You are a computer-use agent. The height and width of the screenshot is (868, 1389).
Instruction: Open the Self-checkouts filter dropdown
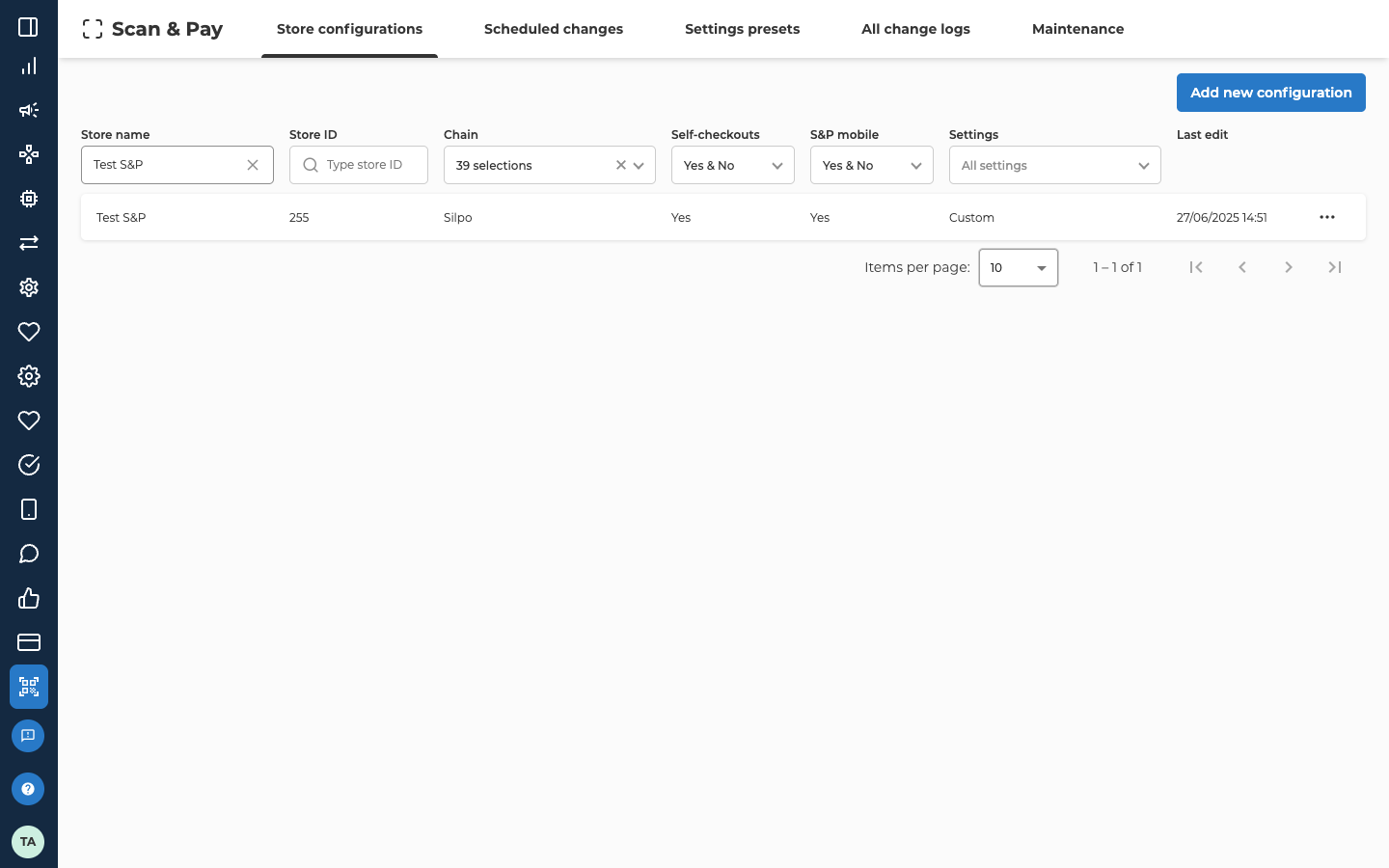[x=733, y=165]
